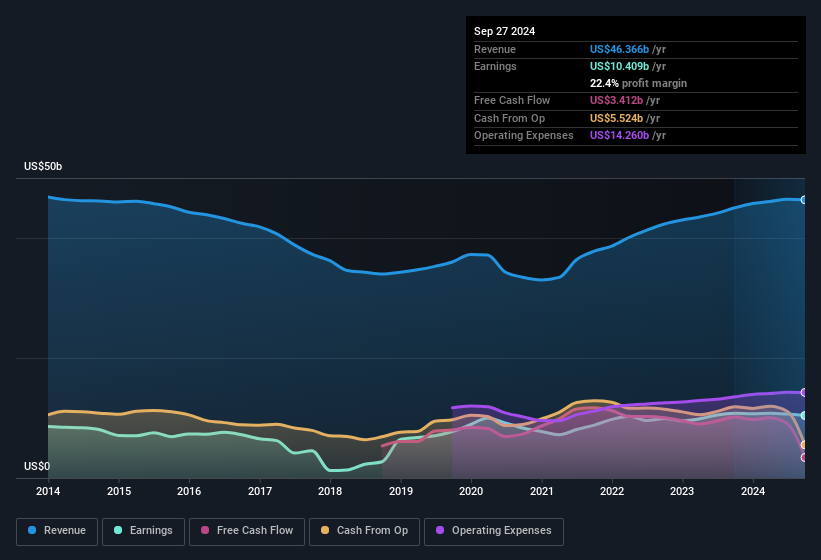Screen dimensions: 821x560
Task: Click the Revenue line endpoint marker
Action: [804, 200]
